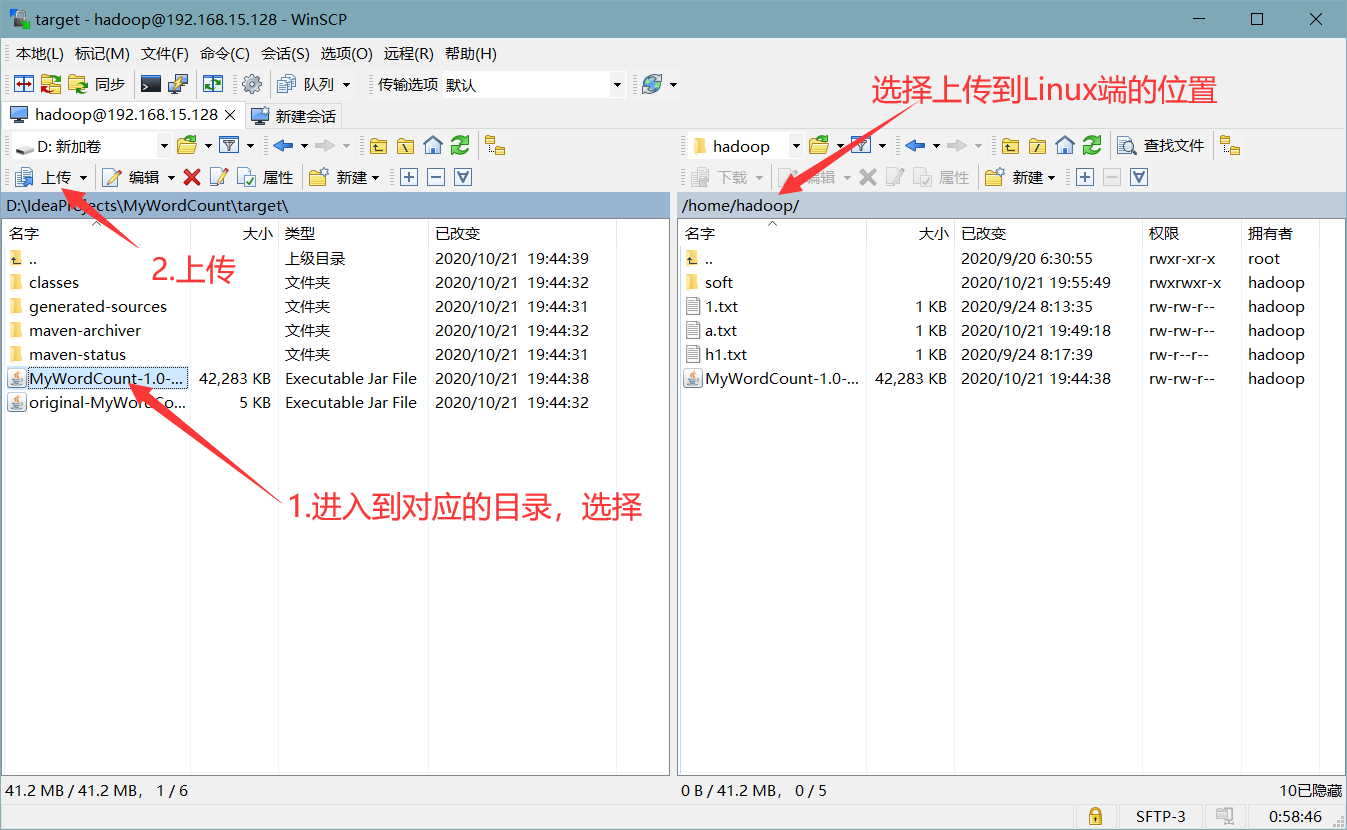Viewport: 1347px width, 830px height.
Task: Click the remote open directory folder icon
Action: [x=819, y=146]
